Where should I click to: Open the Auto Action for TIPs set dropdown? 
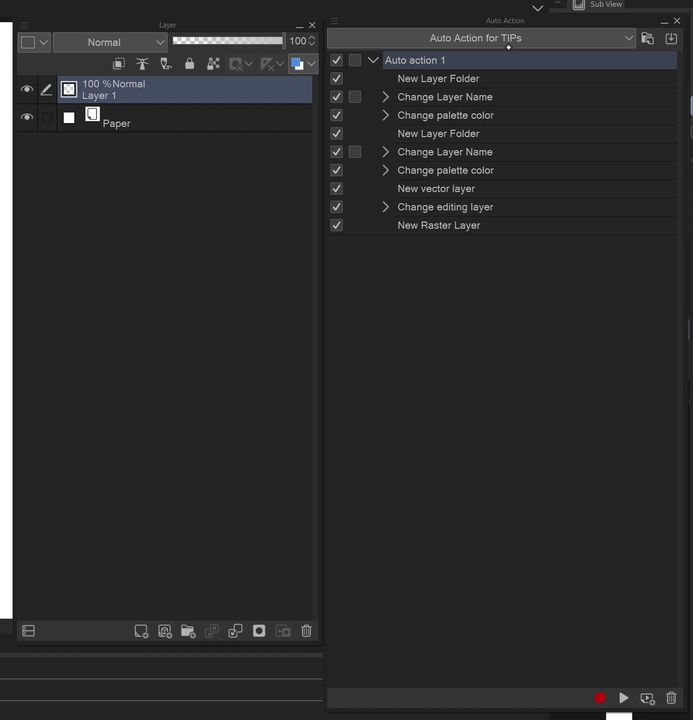coord(481,39)
